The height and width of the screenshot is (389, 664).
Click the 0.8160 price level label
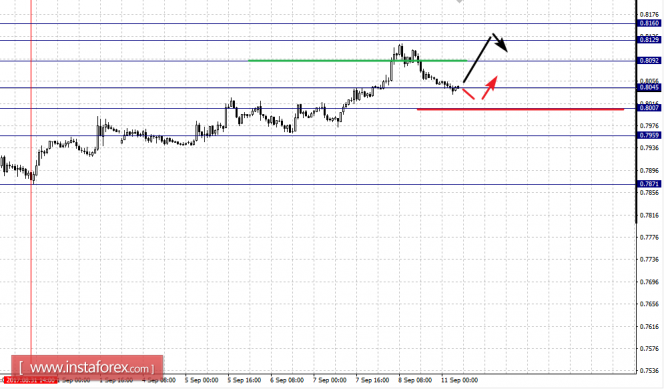[649, 23]
